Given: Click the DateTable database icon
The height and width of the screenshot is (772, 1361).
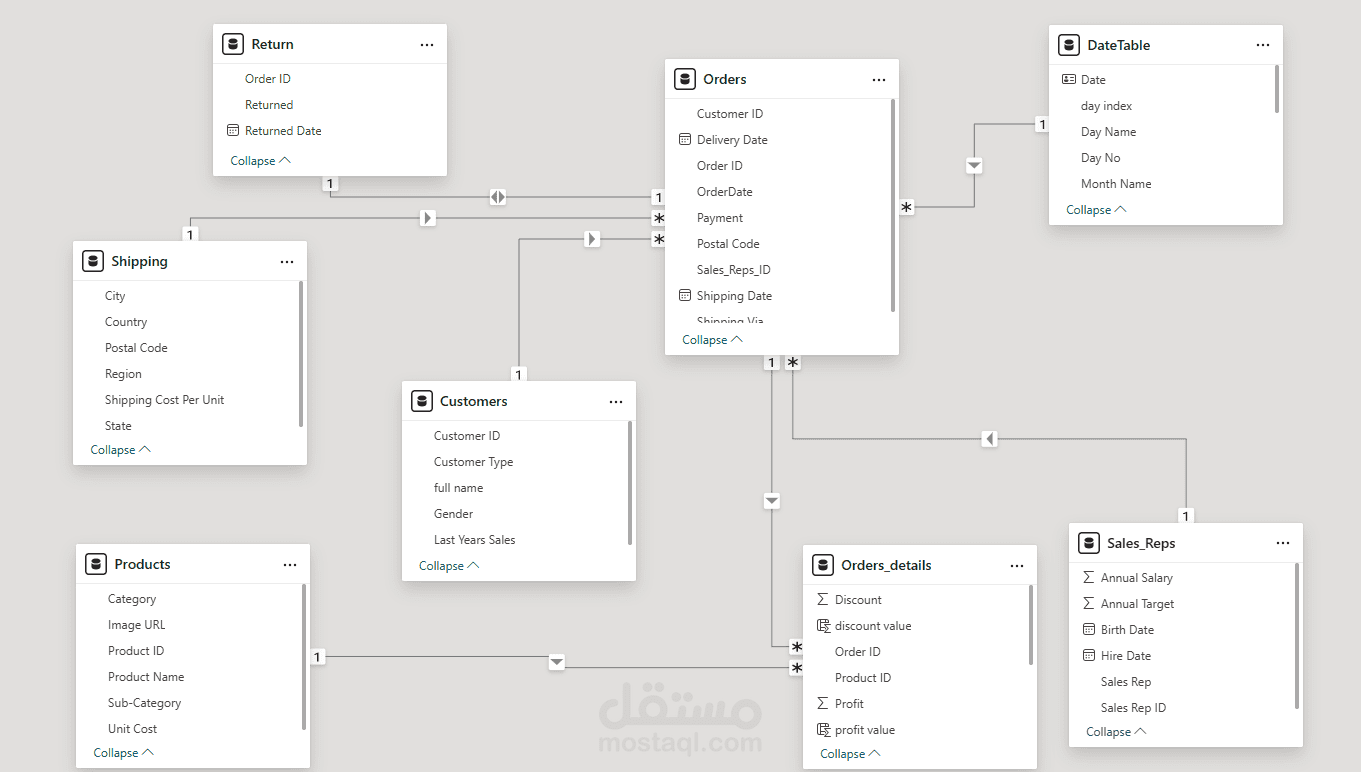Looking at the screenshot, I should point(1069,45).
